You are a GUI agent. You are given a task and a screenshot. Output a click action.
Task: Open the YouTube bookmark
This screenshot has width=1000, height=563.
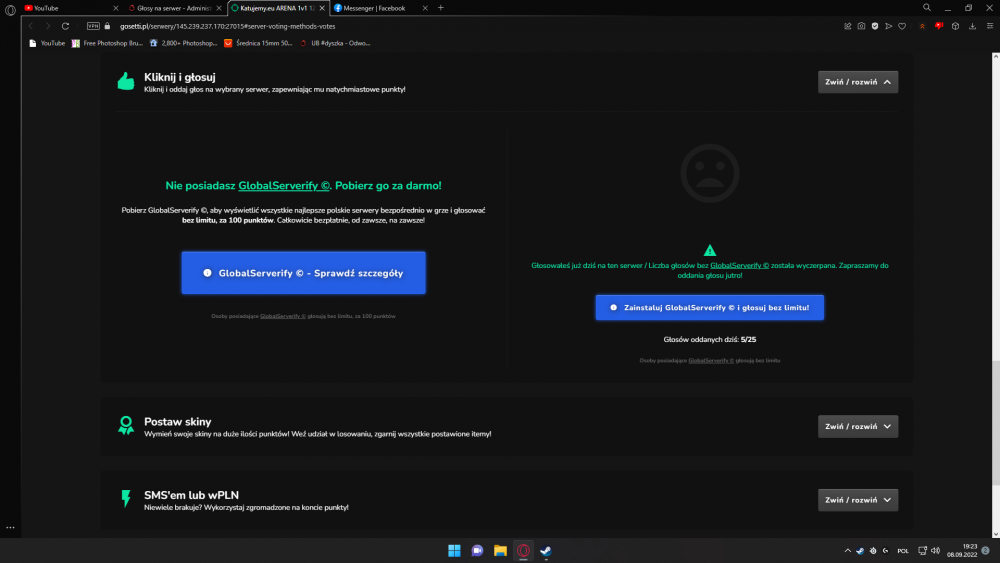pos(47,43)
